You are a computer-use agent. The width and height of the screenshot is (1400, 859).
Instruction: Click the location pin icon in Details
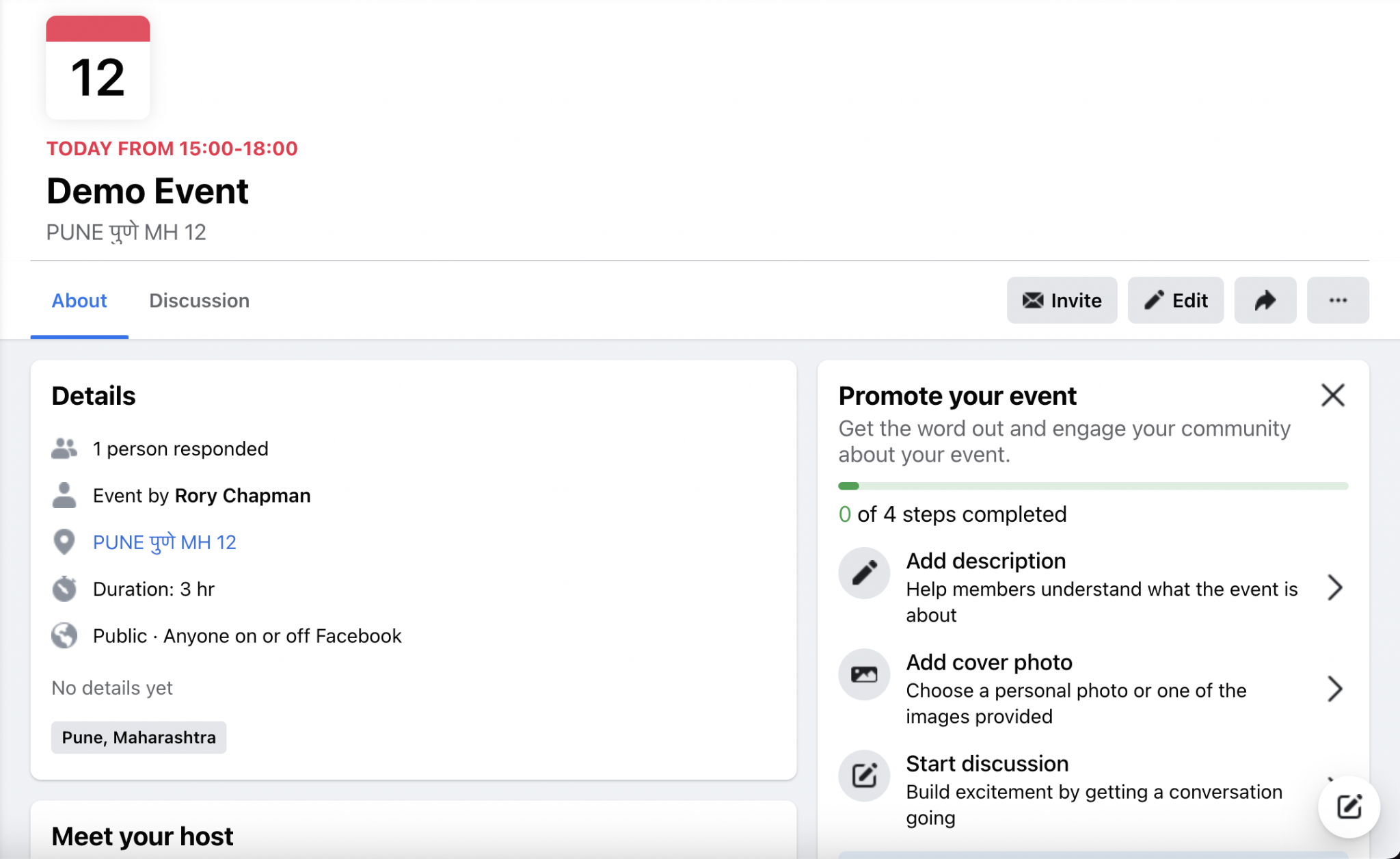point(65,542)
